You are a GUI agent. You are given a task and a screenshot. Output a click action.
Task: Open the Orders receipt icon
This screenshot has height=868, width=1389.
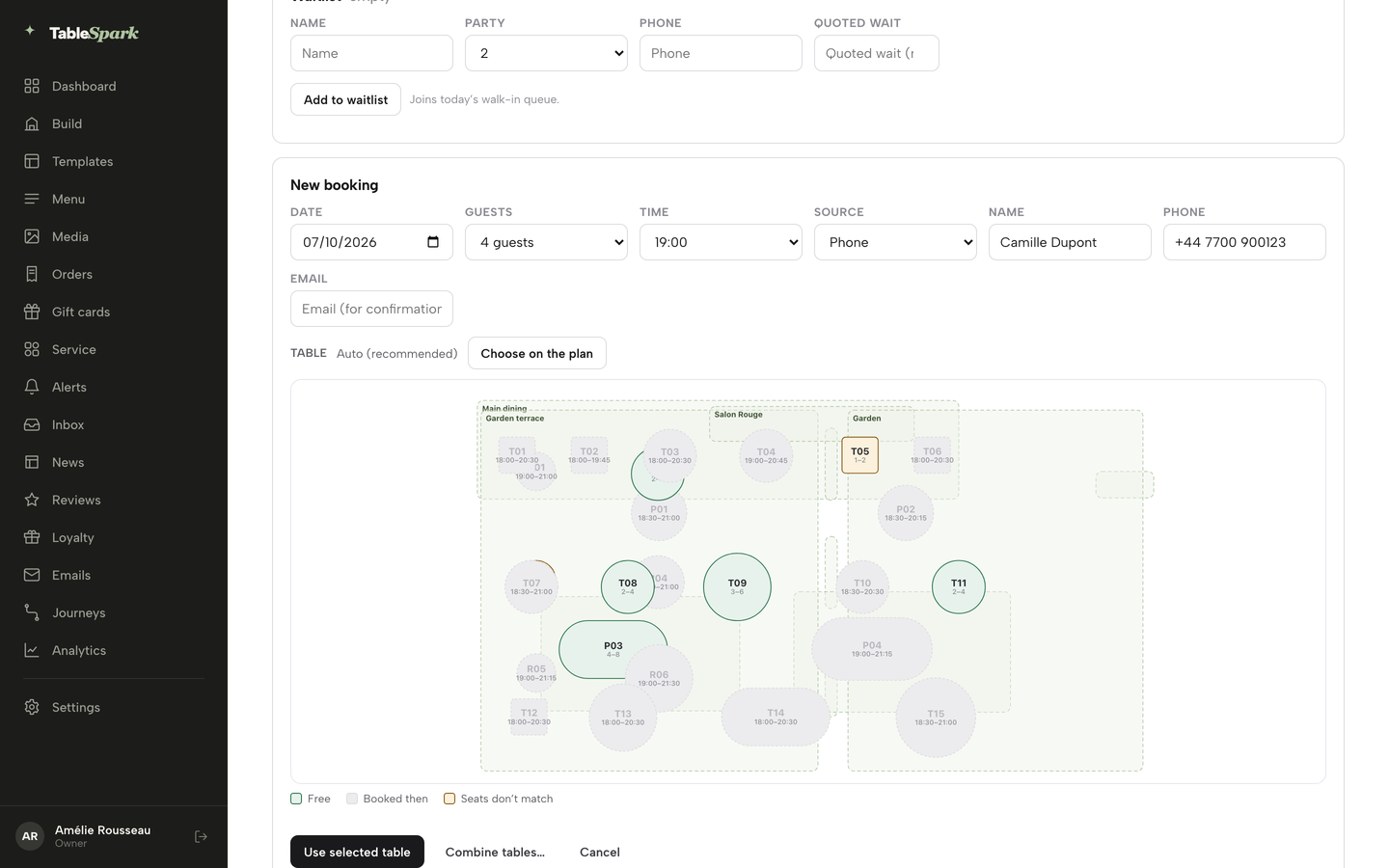coord(32,274)
